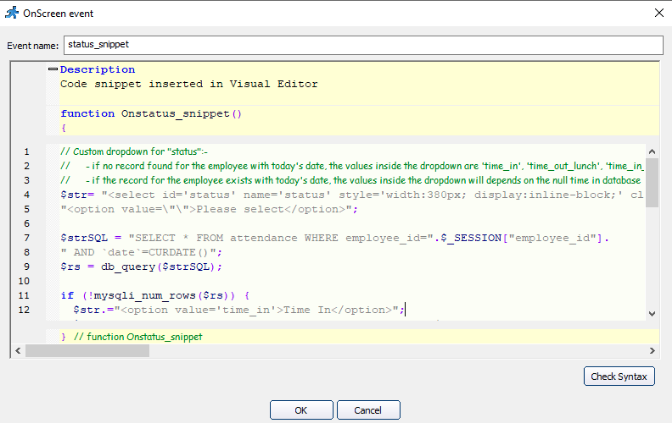Click the horizontal scrollbar right arrow
Viewport: 672px width, 423px height.
[651, 350]
